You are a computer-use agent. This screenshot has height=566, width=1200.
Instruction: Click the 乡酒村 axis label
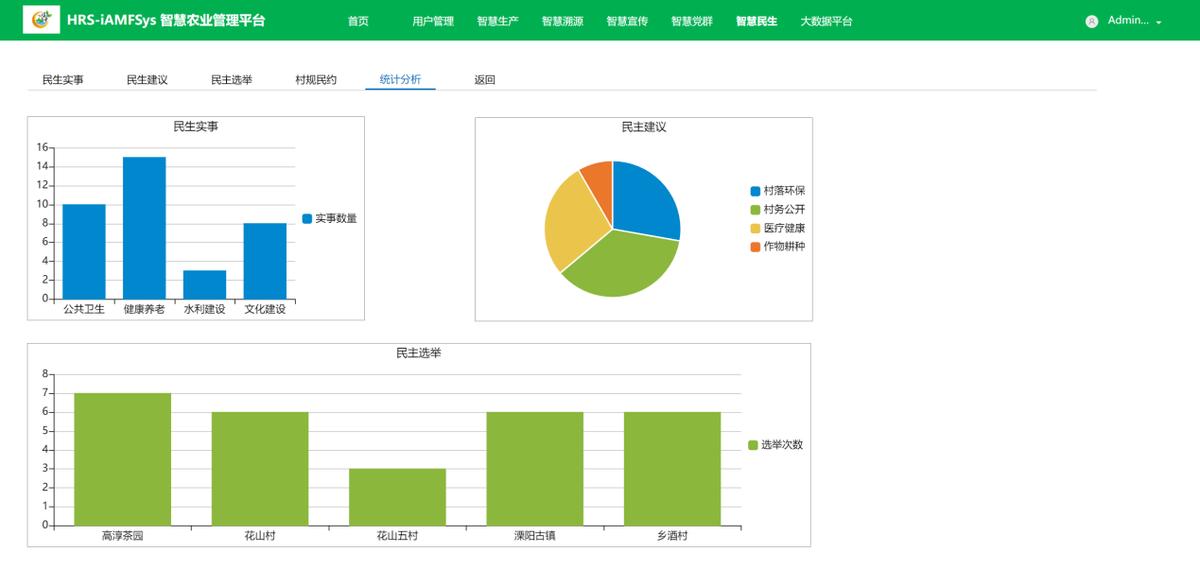point(672,536)
